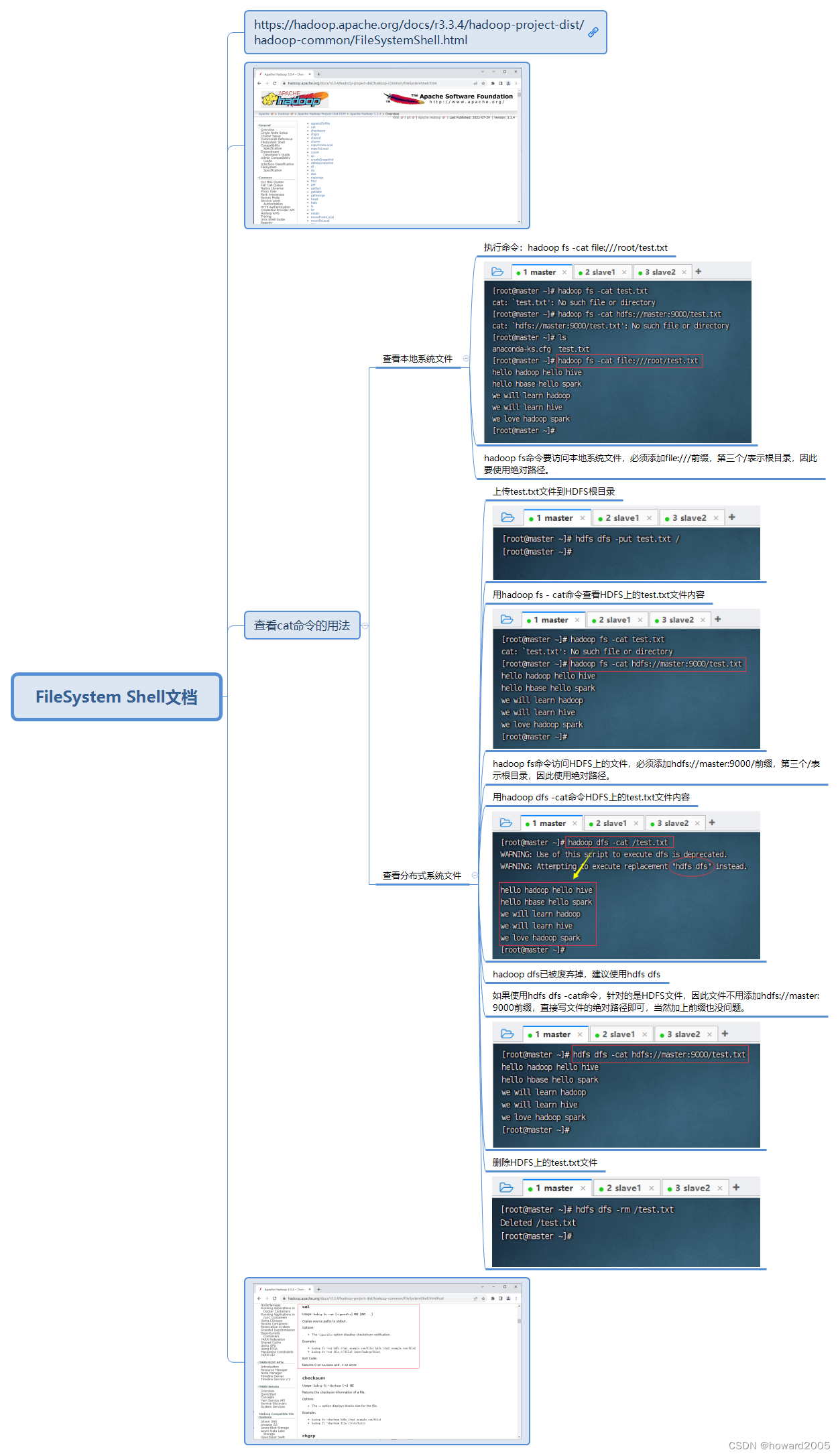Click plus icon in 'hdfs dfs -cat hdfs://' terminal

(x=725, y=1034)
